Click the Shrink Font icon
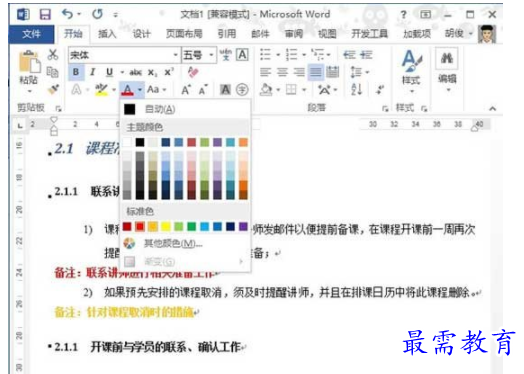 pyautogui.click(x=203, y=89)
